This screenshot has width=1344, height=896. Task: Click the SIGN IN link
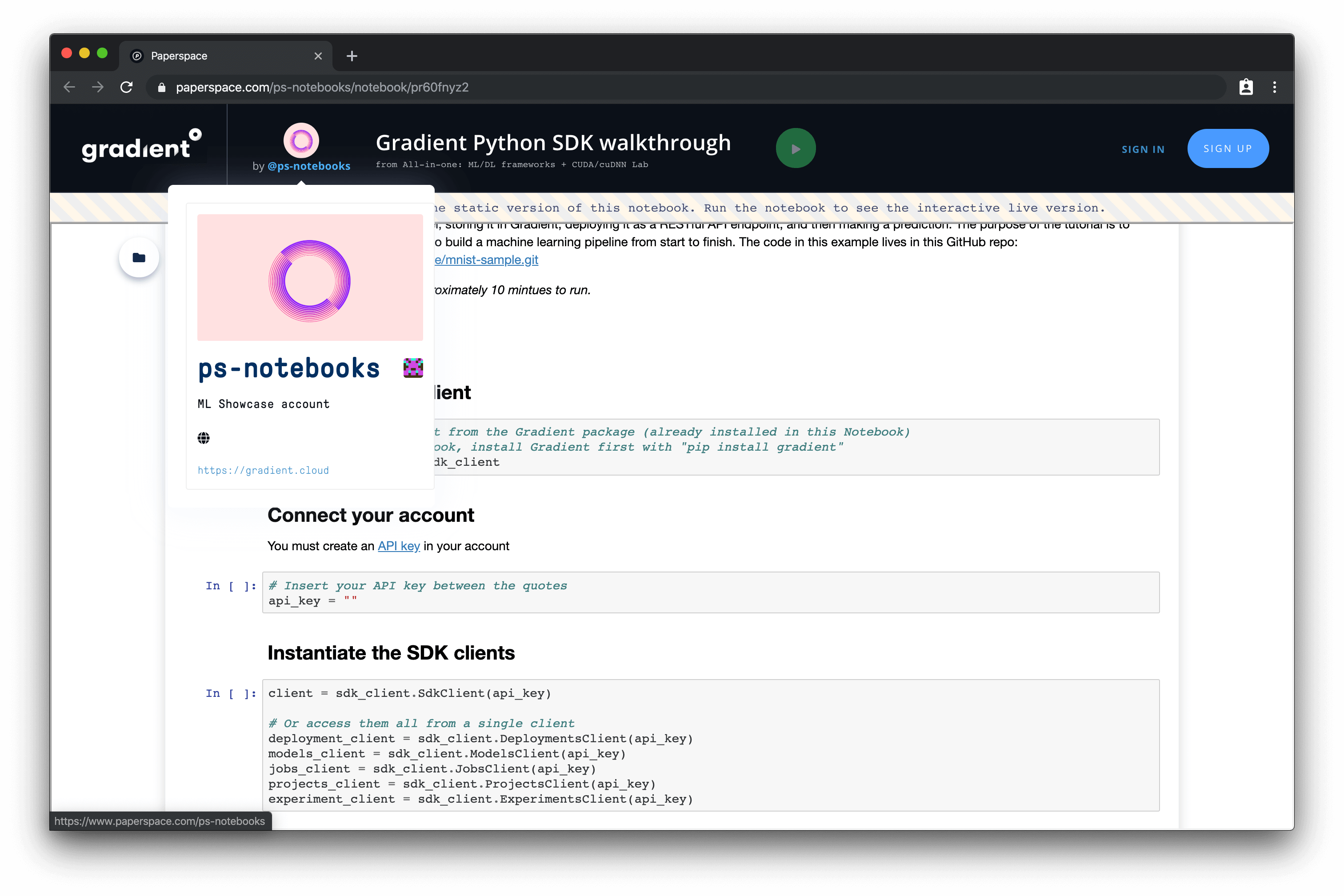[1143, 149]
